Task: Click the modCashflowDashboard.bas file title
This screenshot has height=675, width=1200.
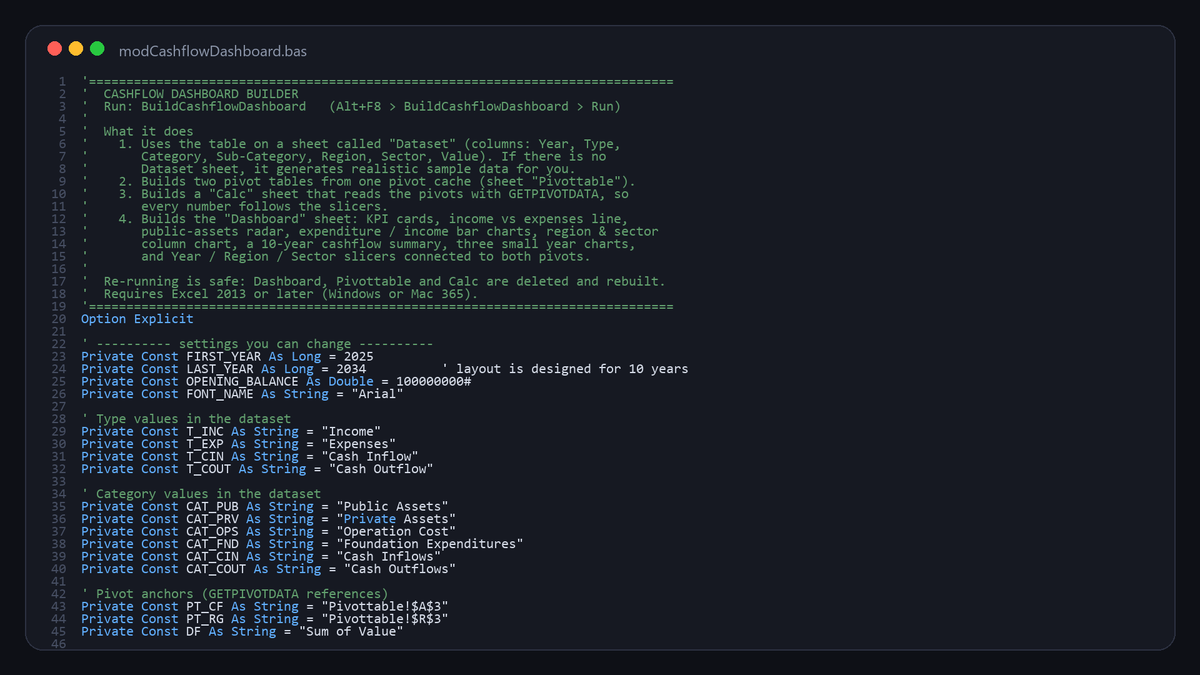Action: [x=212, y=50]
